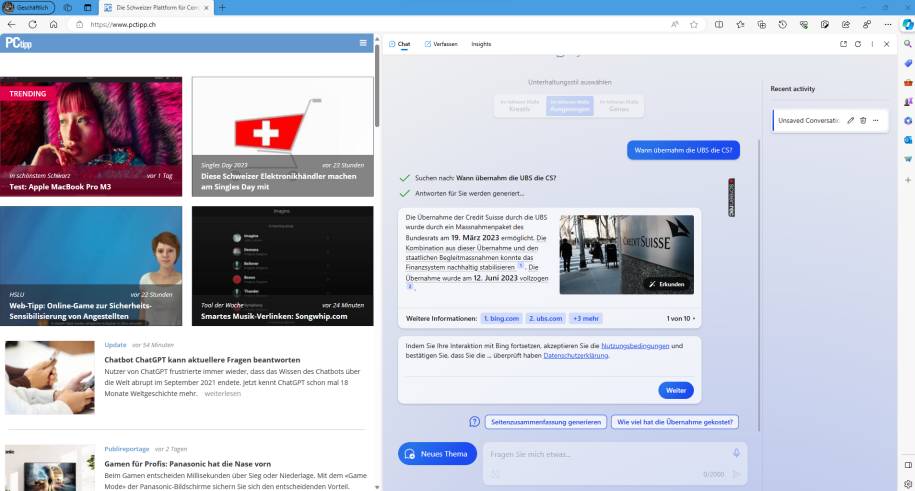
Task: Click 'Wie viel hat die Übernahme gekostet?' suggestion
Action: pos(675,422)
